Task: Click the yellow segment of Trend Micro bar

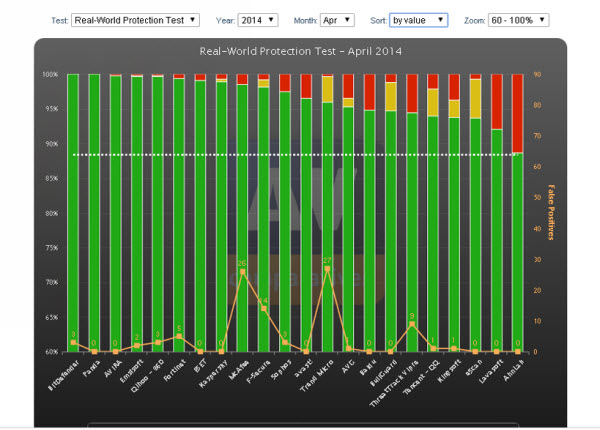Action: (x=327, y=89)
